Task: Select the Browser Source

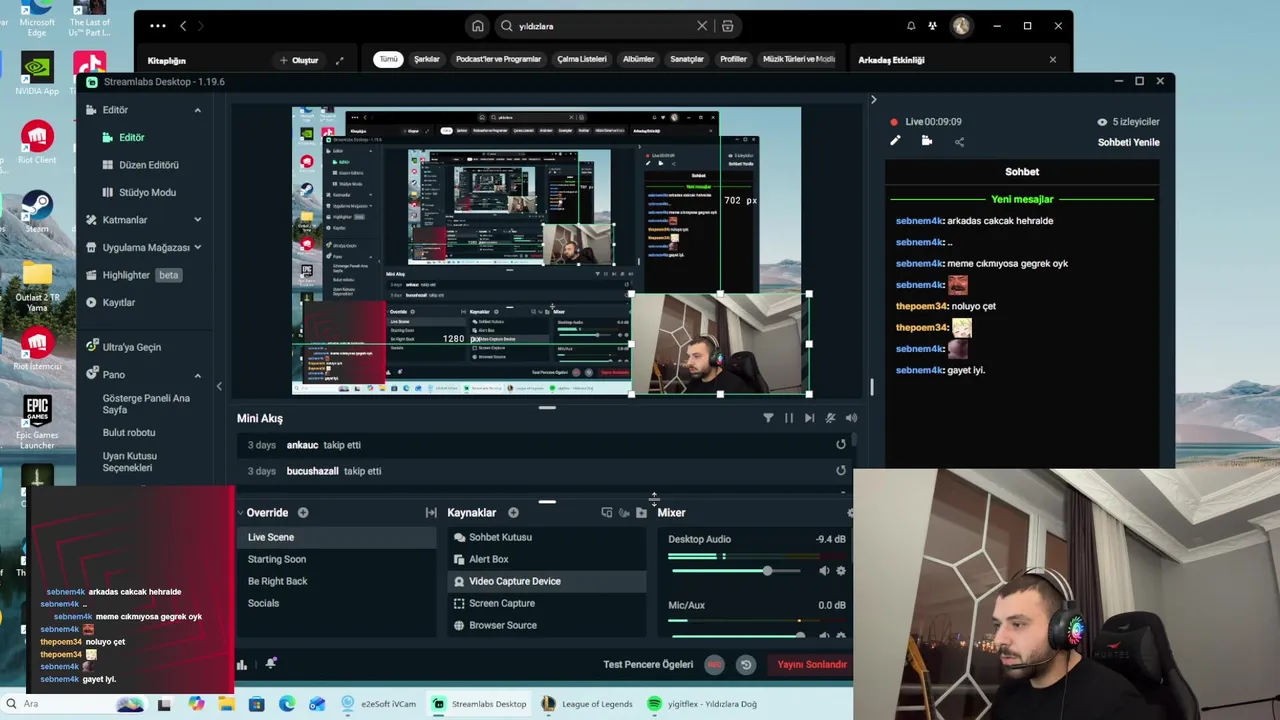Action: point(547,625)
